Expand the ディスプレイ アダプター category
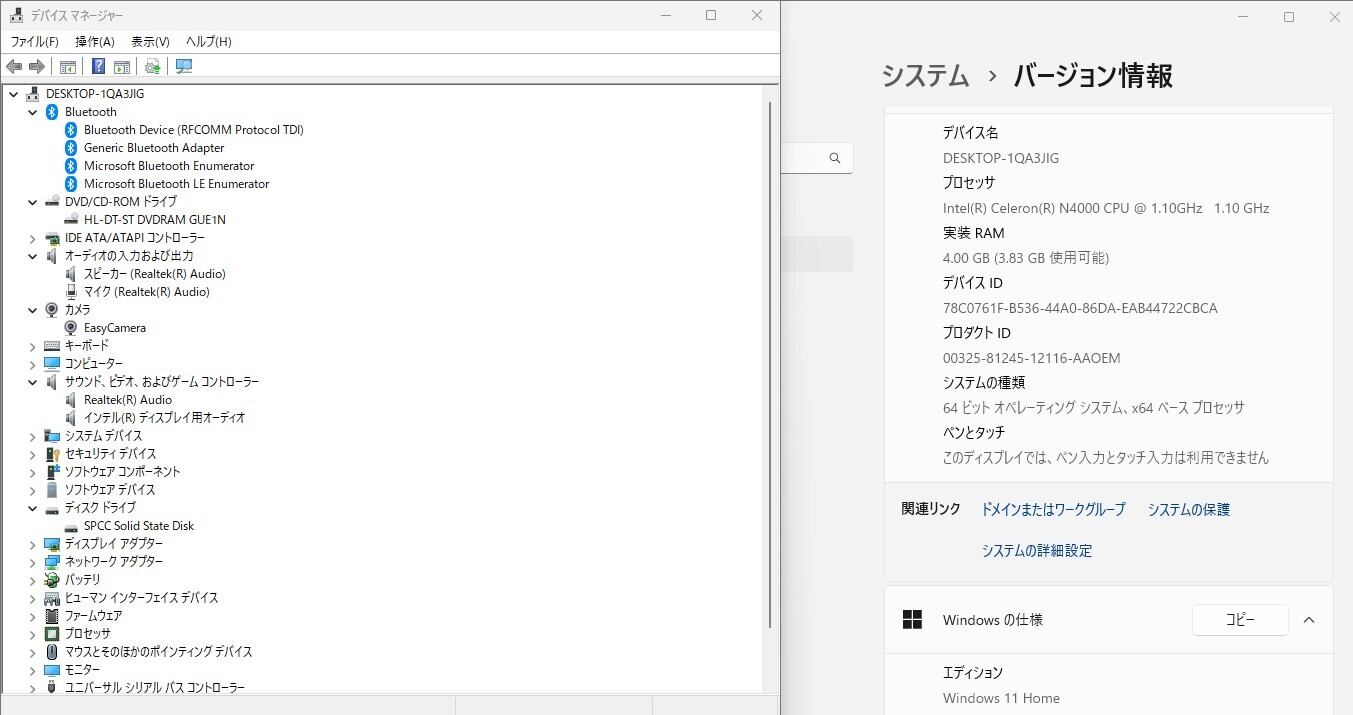The image size is (1353, 715). pos(32,544)
